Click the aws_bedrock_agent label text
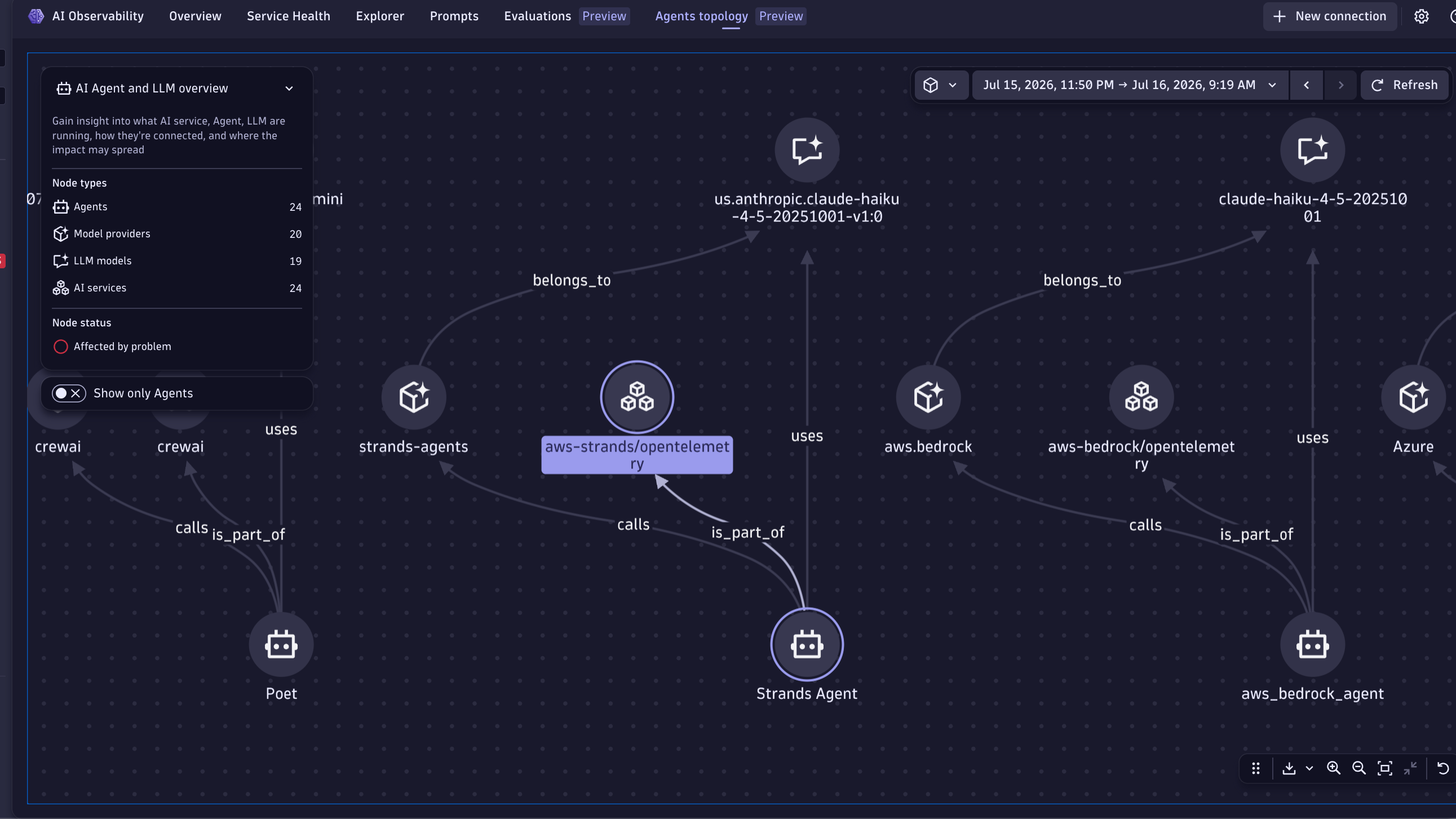1456x819 pixels. click(1312, 694)
